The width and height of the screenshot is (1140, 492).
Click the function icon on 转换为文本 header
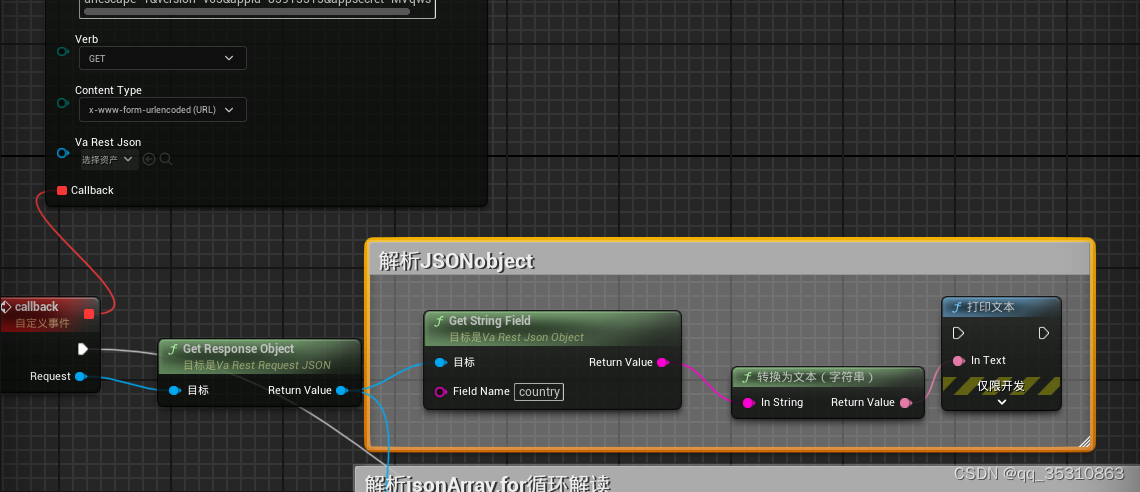[747, 378]
